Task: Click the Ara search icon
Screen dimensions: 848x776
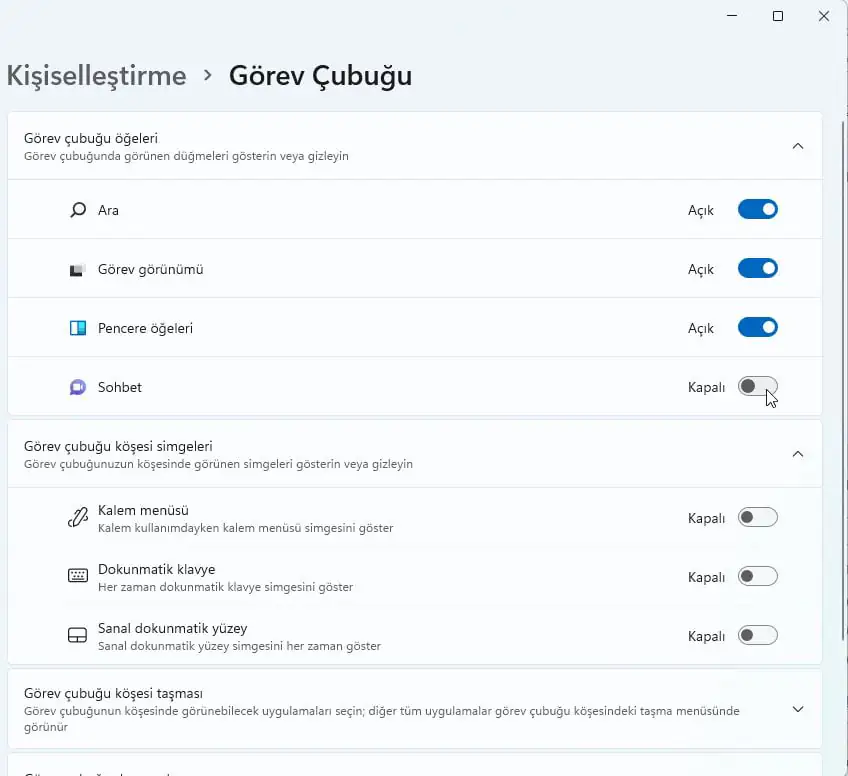Action: pos(77,210)
